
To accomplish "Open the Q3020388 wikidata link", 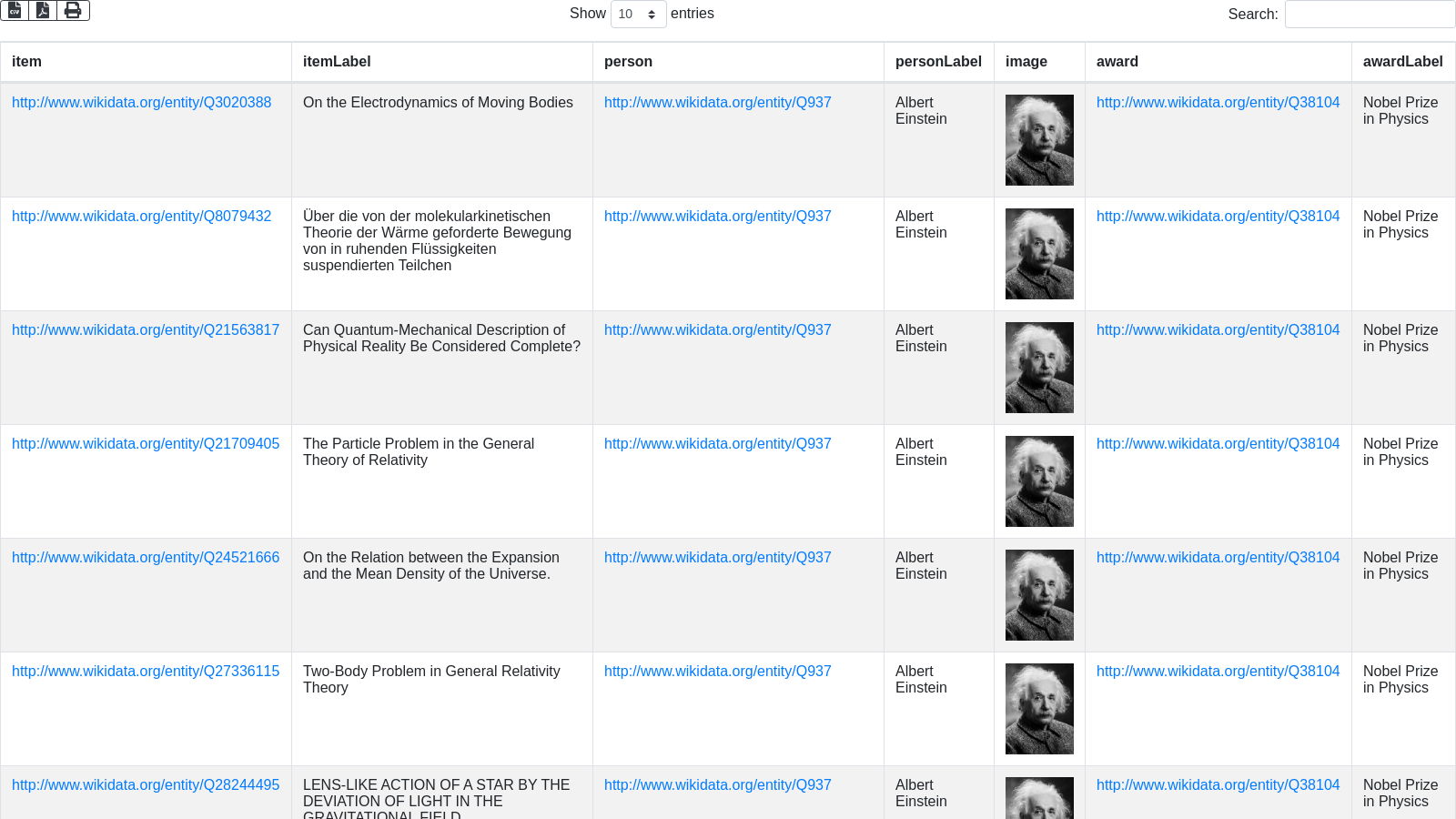I will (x=141, y=103).
